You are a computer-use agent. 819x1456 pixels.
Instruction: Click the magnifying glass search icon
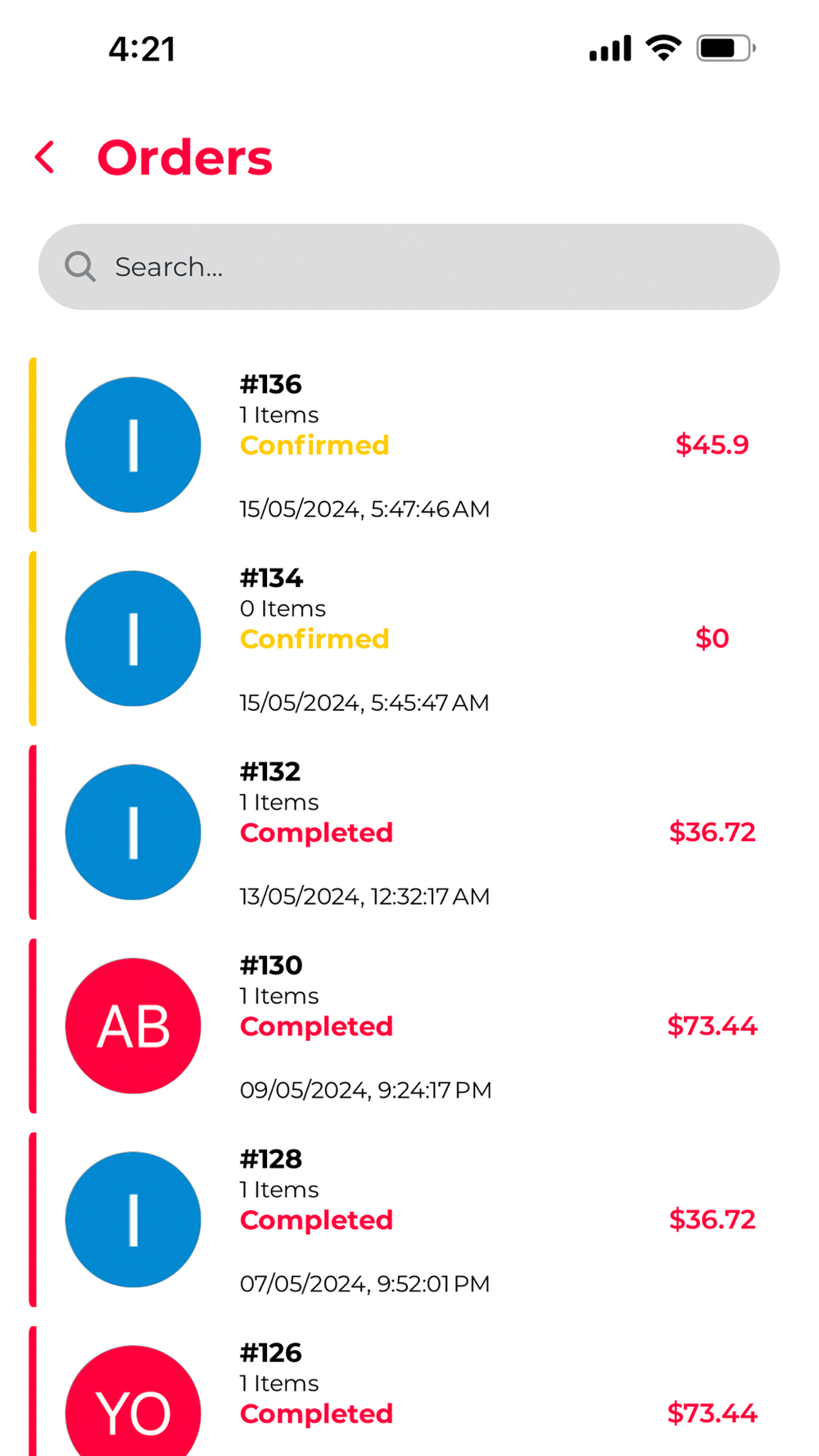pyautogui.click(x=80, y=267)
